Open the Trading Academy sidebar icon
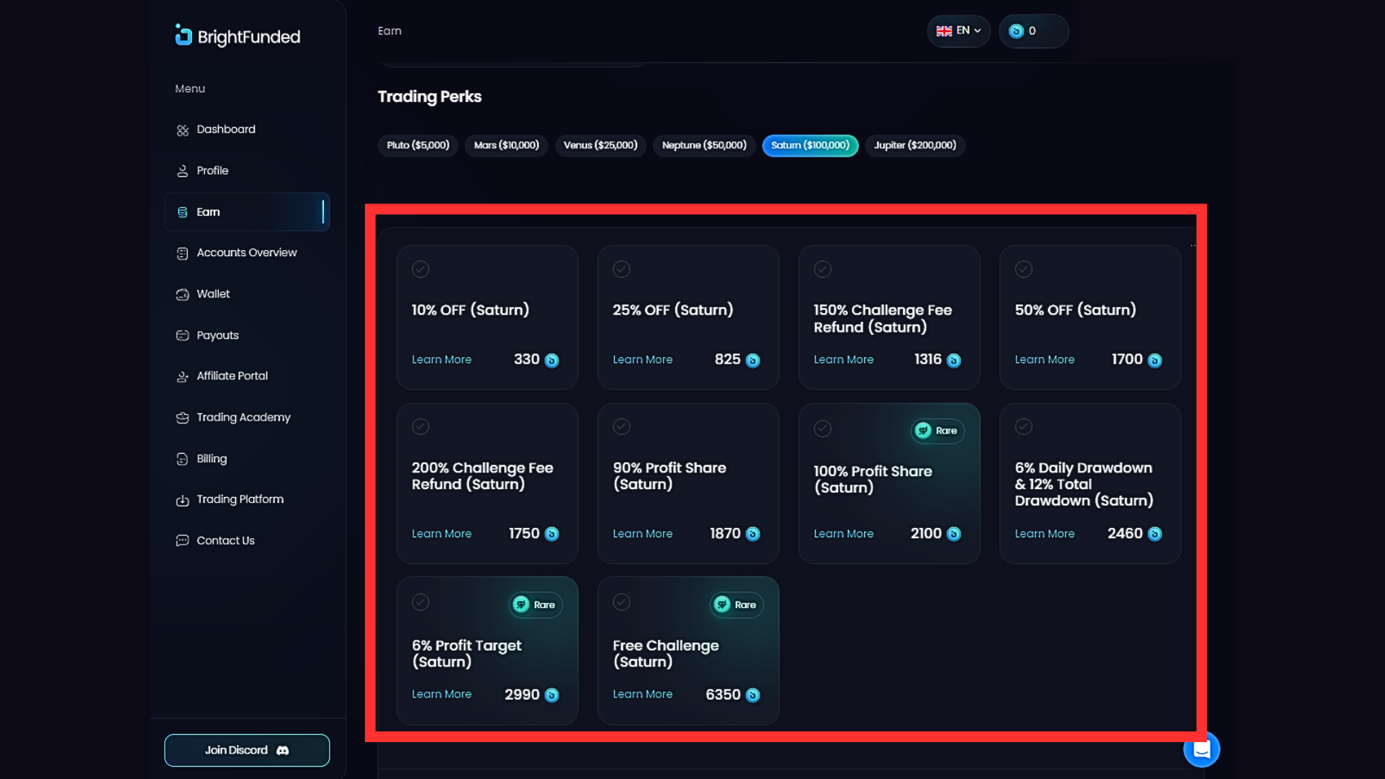The image size is (1385, 779). [182, 418]
